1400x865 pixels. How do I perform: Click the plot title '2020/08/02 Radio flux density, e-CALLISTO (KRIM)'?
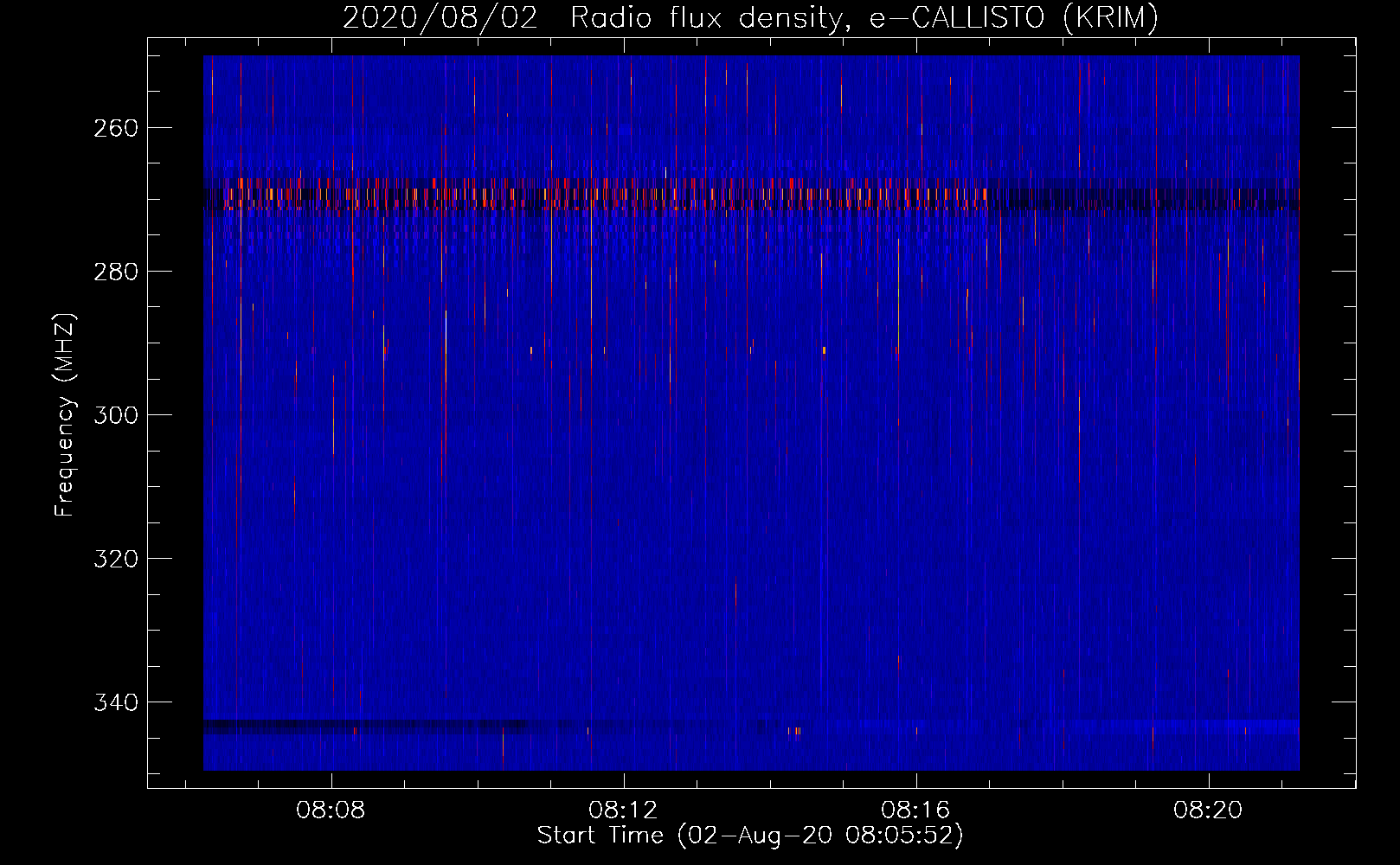click(750, 17)
